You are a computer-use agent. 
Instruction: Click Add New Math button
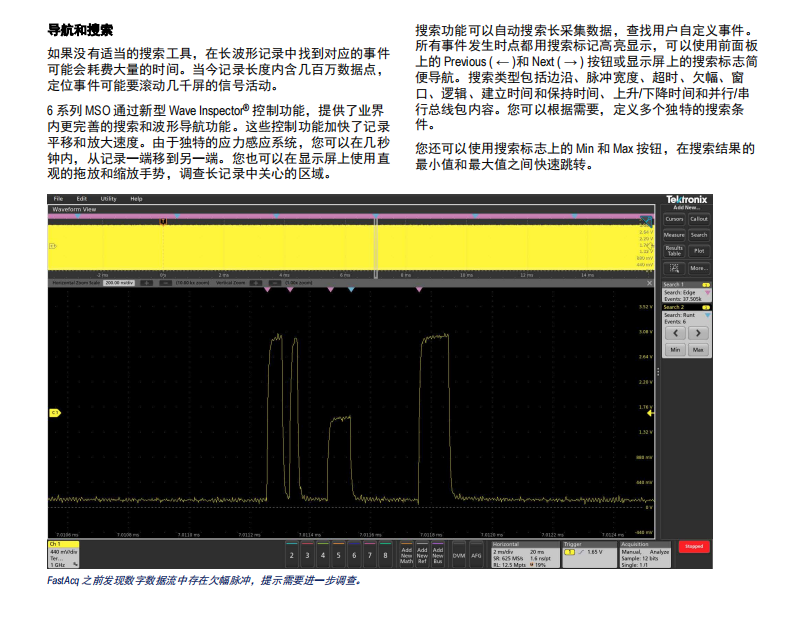(x=407, y=554)
